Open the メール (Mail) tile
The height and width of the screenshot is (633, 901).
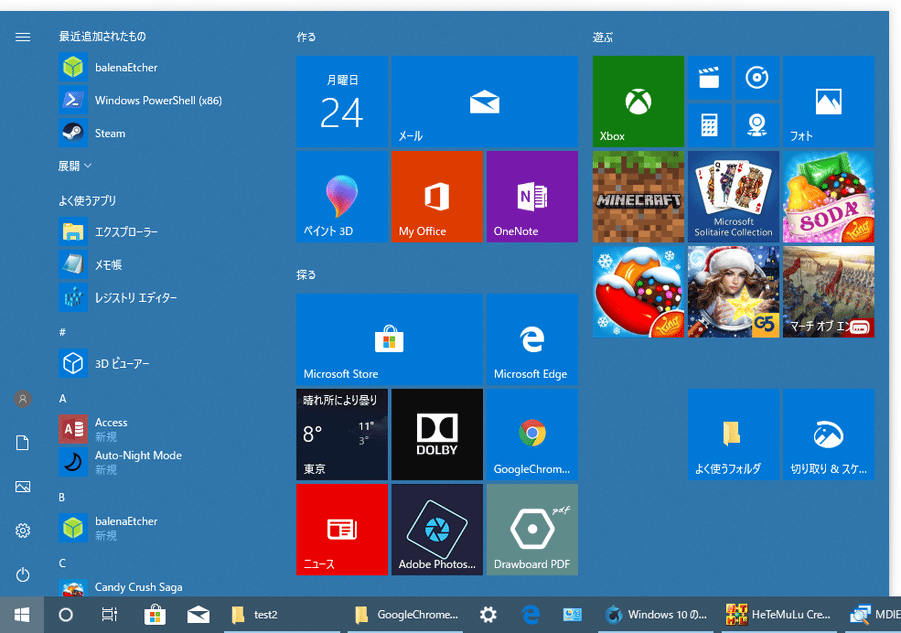click(484, 101)
